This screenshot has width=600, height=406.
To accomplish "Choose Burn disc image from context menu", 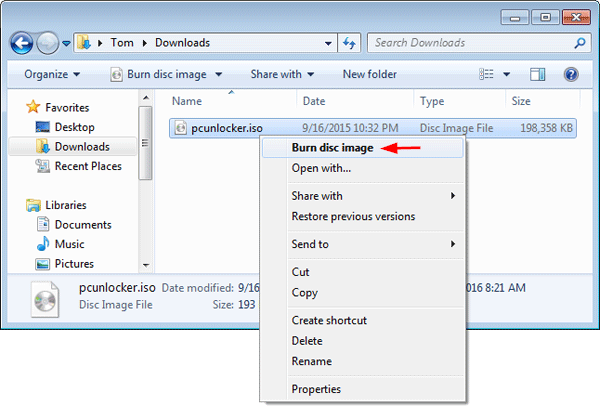I will pyautogui.click(x=332, y=148).
